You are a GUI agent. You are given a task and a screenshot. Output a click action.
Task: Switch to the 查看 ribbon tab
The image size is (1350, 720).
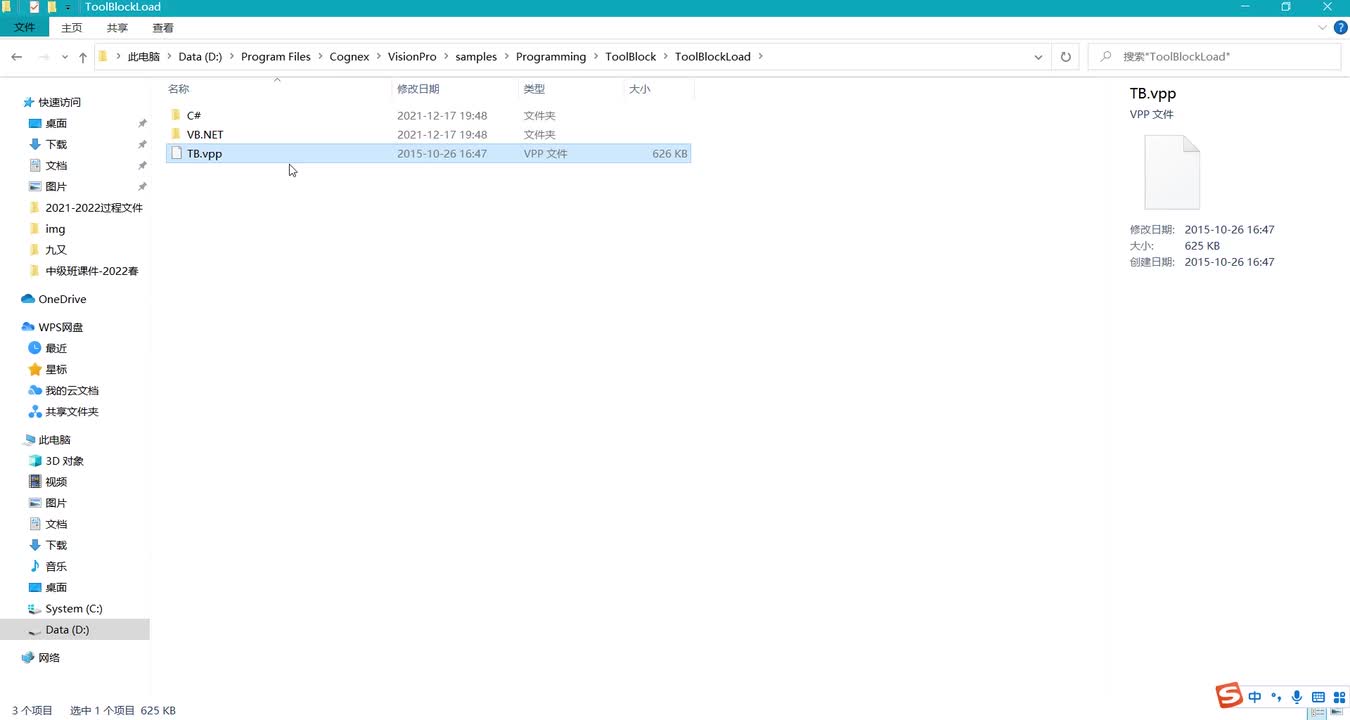(163, 28)
